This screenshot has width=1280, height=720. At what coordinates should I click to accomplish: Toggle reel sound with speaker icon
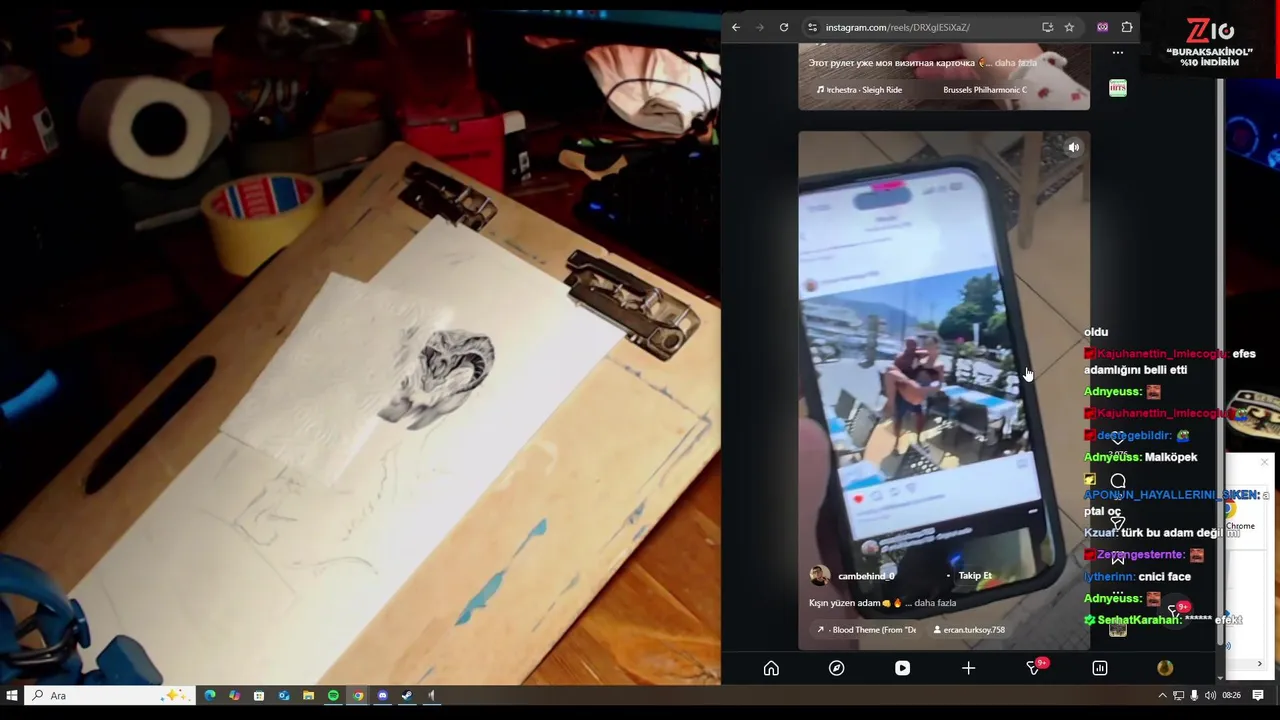[x=1073, y=148]
